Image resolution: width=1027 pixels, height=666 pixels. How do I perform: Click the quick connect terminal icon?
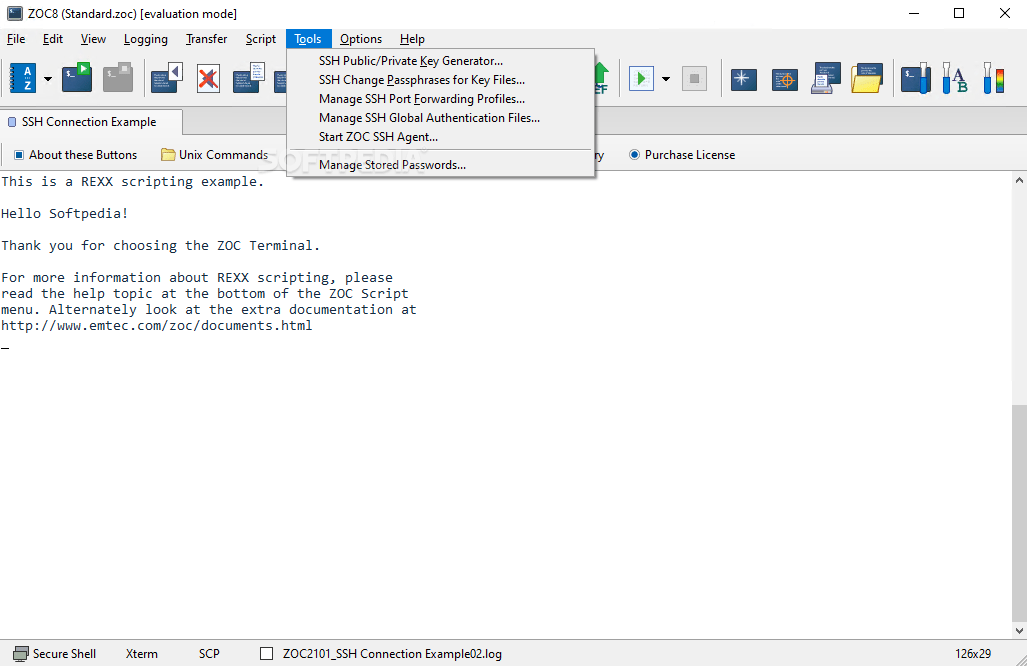(77, 78)
